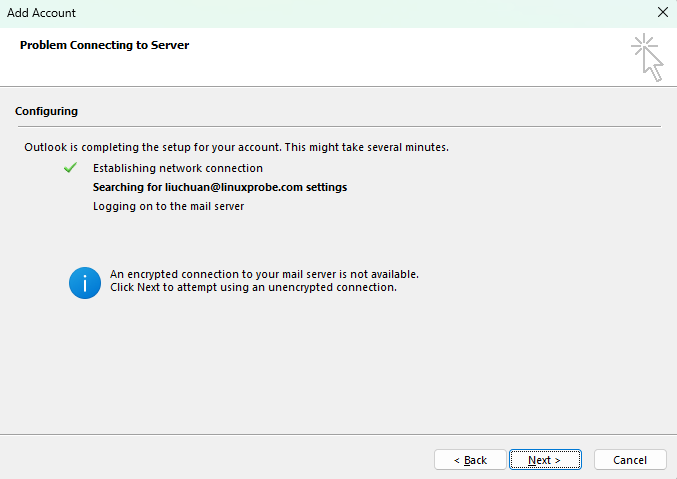677x479 pixels.
Task: Go back using the Back button
Action: point(470,460)
